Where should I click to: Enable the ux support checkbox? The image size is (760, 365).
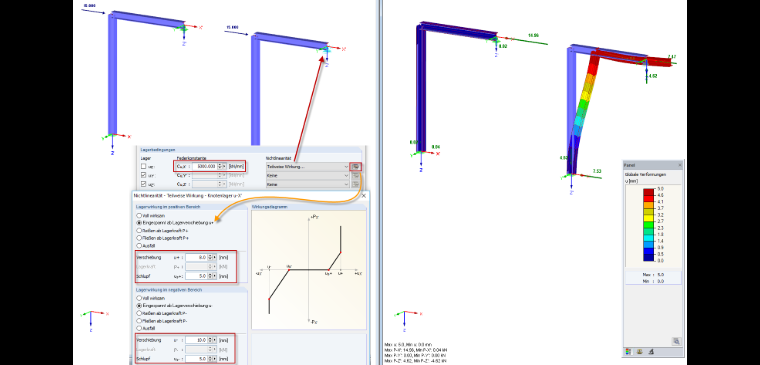click(143, 166)
